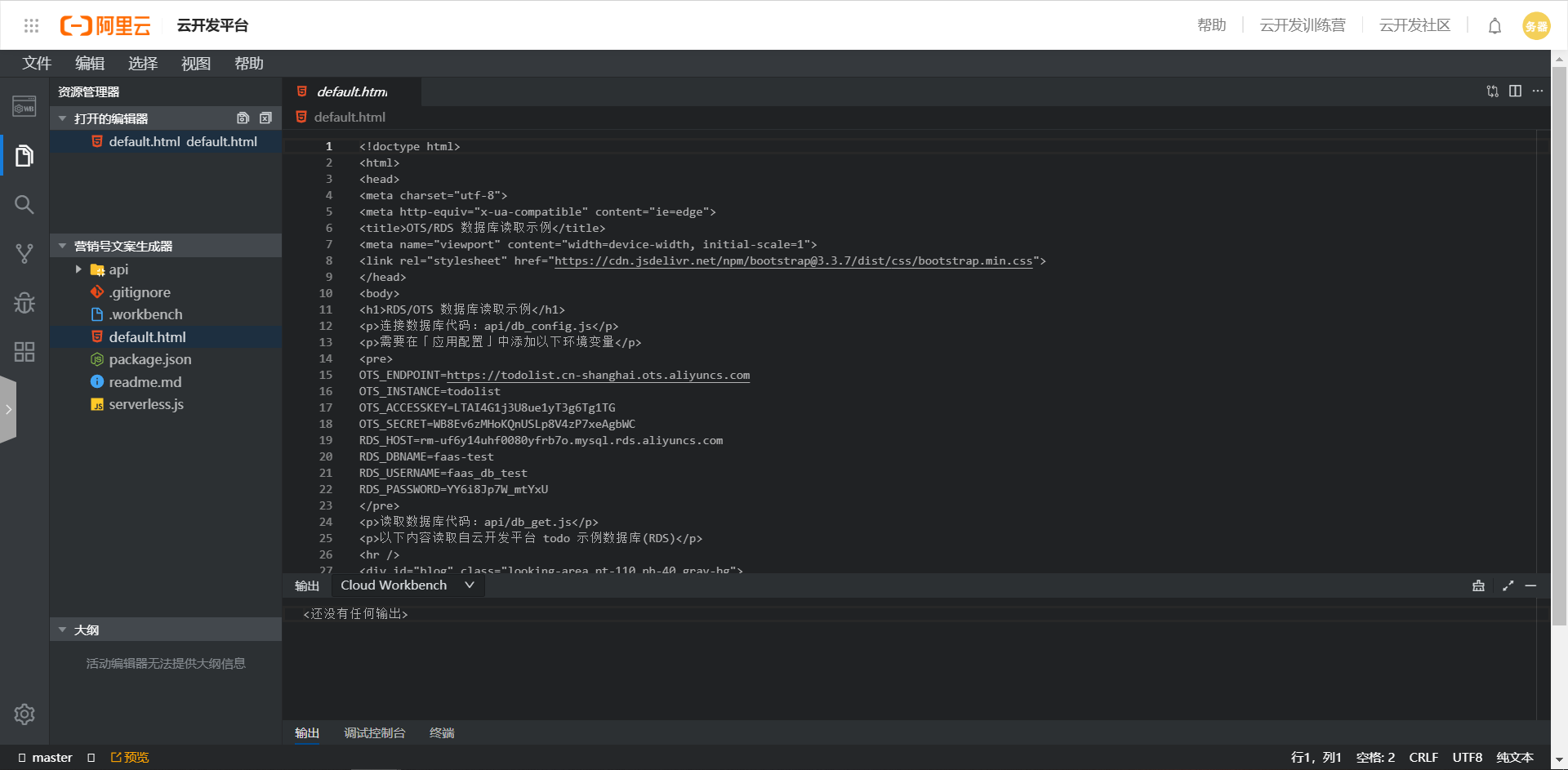1568x770 pixels.
Task: Open the 文件 menu
Action: tap(37, 64)
